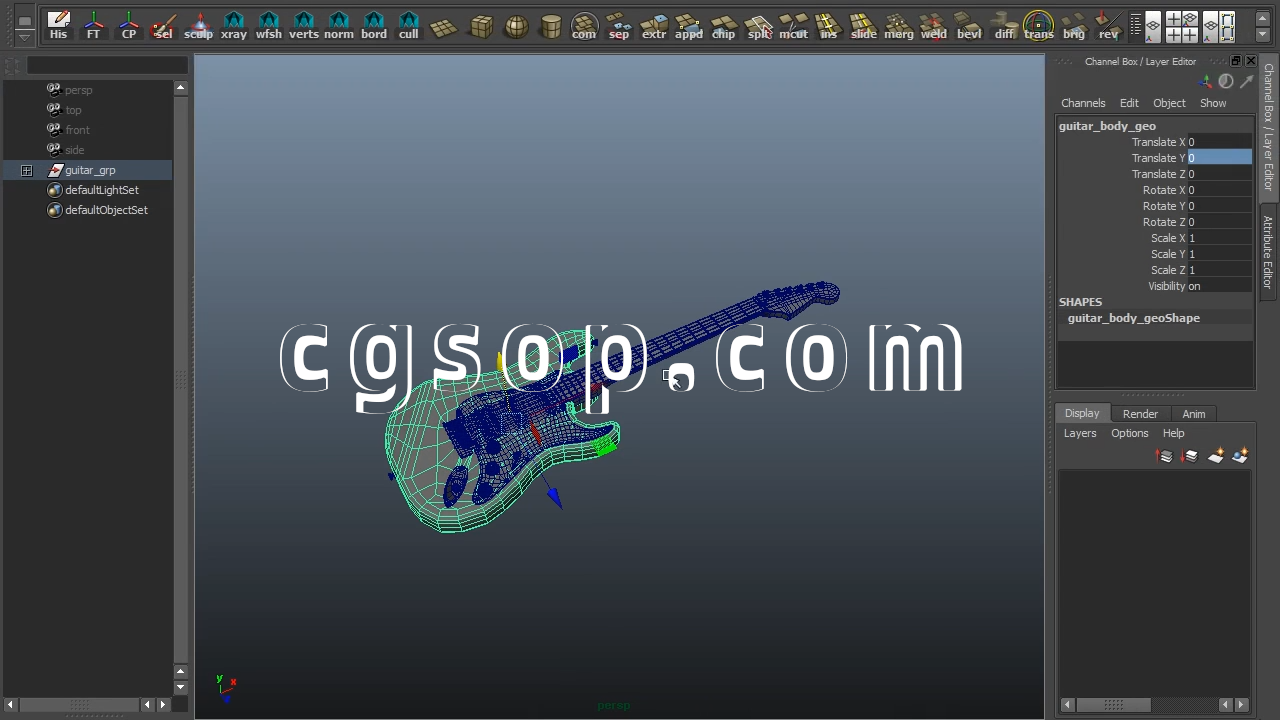1280x720 pixels.
Task: Open the Help menu in Layer Editor
Action: (1174, 433)
